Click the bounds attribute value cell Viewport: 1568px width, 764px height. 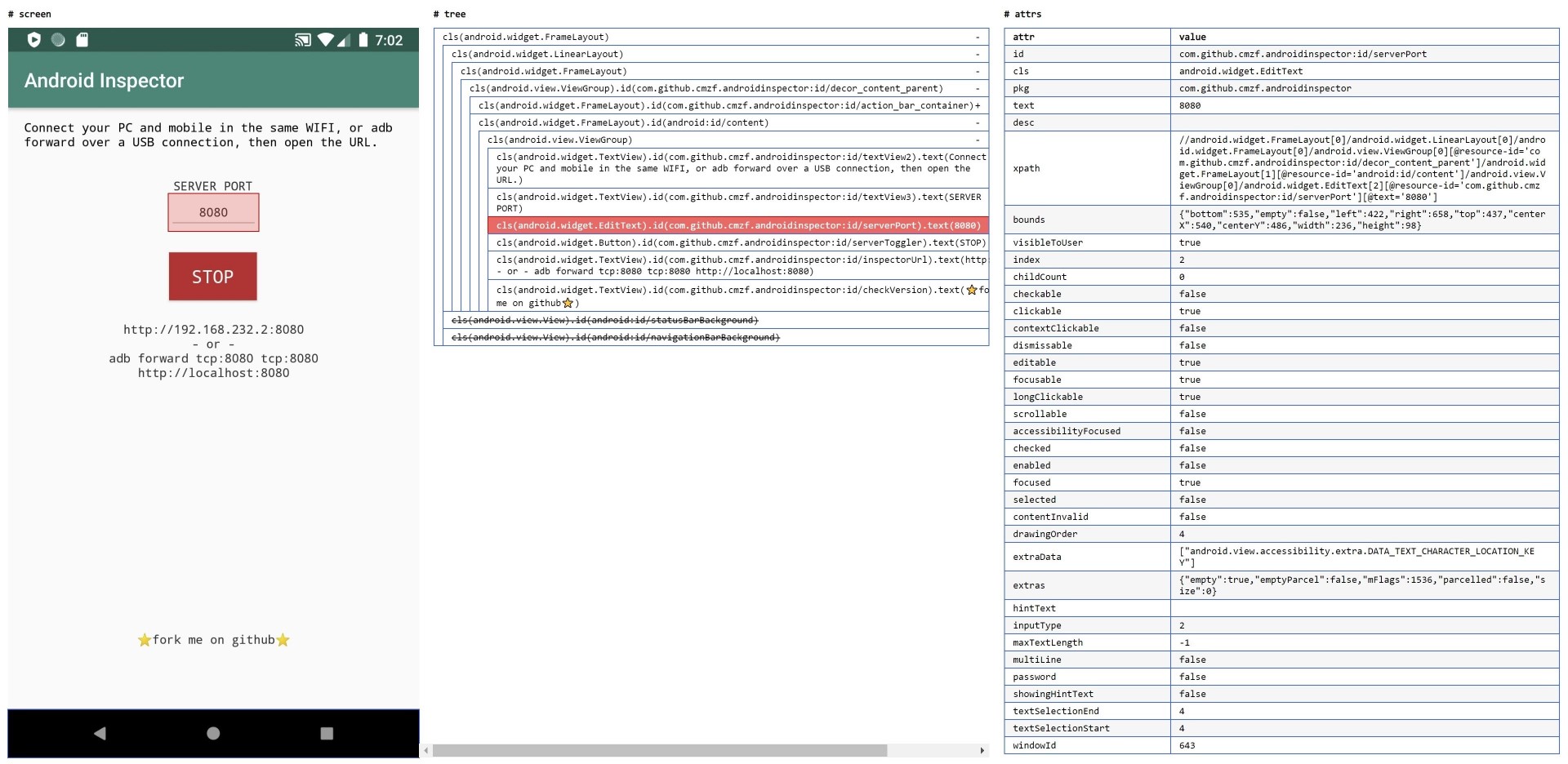point(1365,220)
